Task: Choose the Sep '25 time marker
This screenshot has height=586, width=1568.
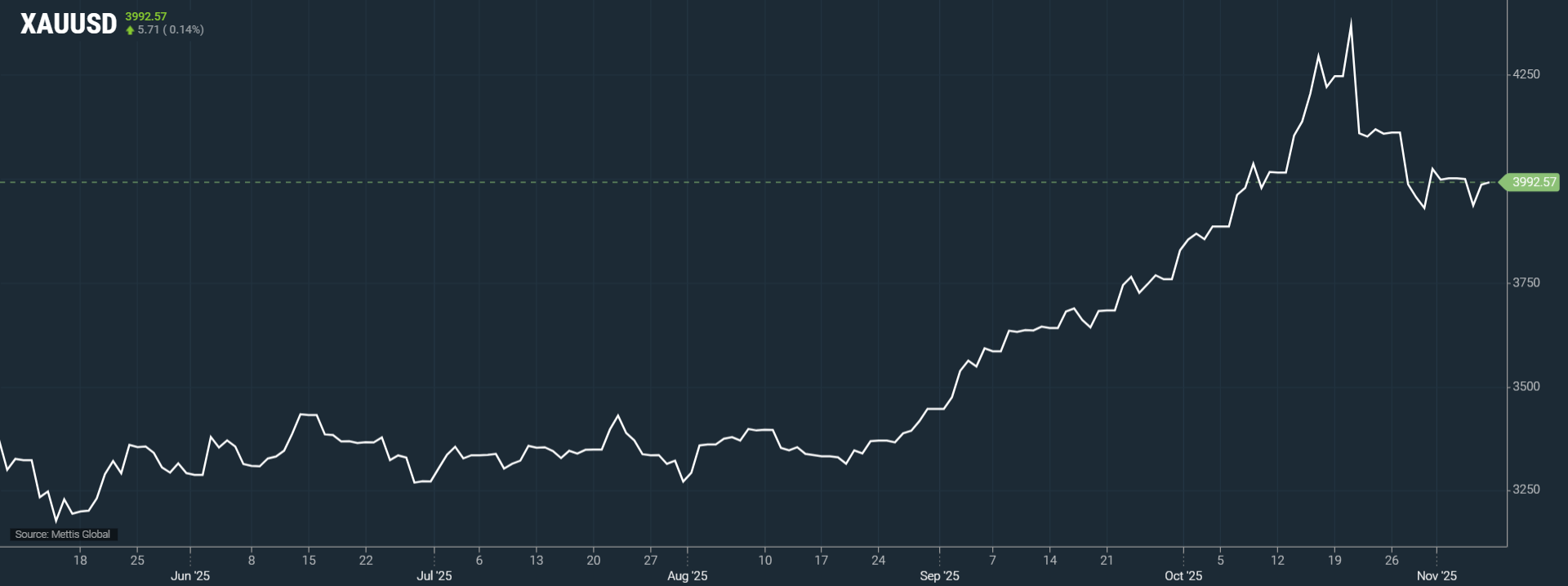Action: point(939,576)
